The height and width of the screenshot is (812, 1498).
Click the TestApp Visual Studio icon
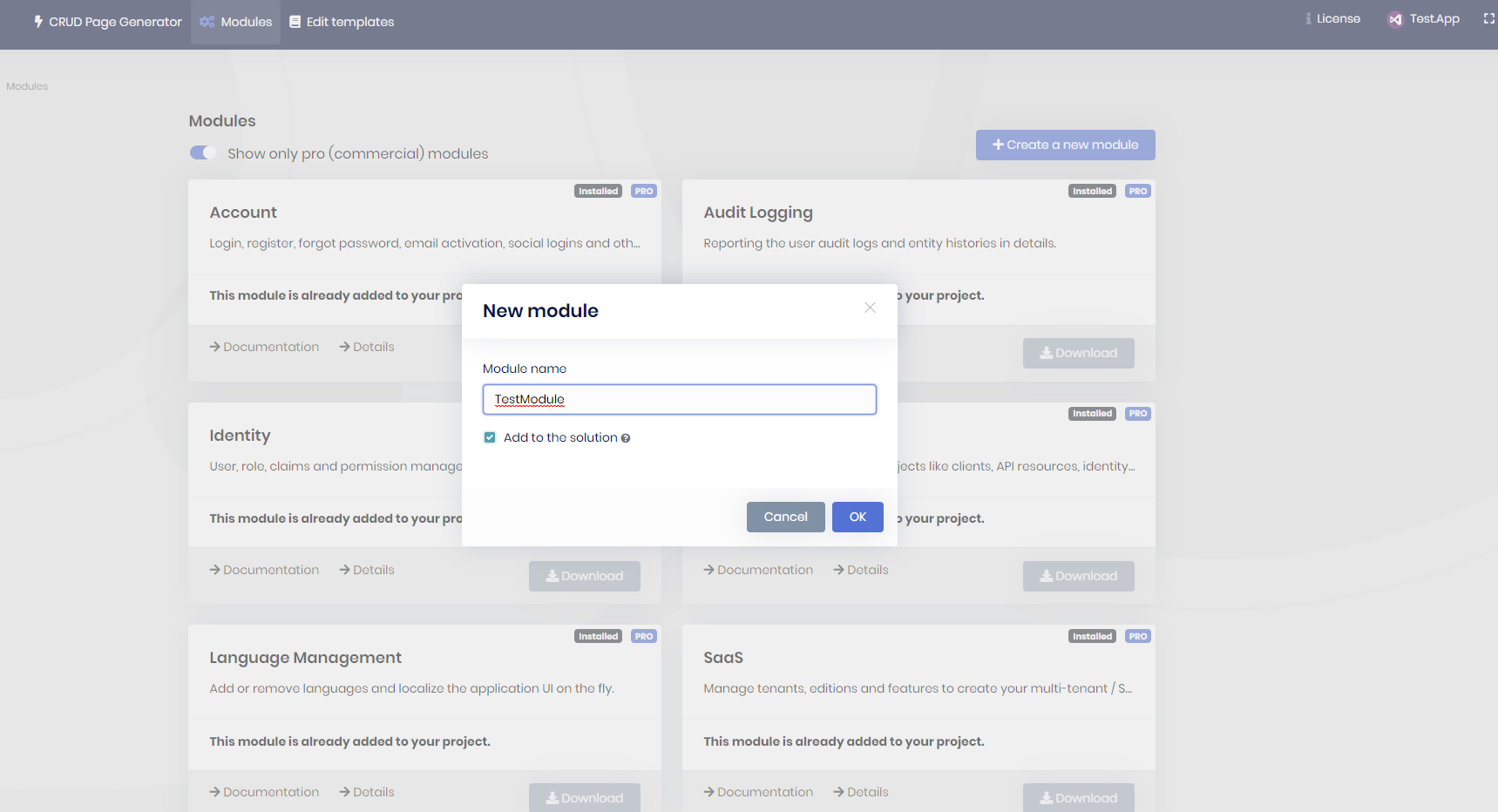1395,20
